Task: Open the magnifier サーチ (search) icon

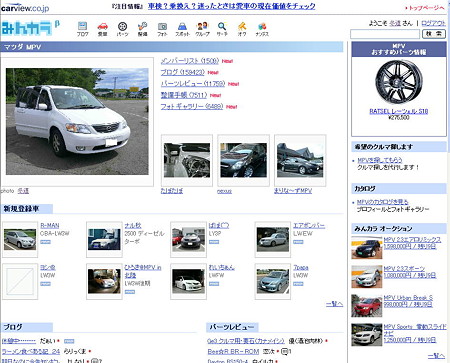Action: 222,29
